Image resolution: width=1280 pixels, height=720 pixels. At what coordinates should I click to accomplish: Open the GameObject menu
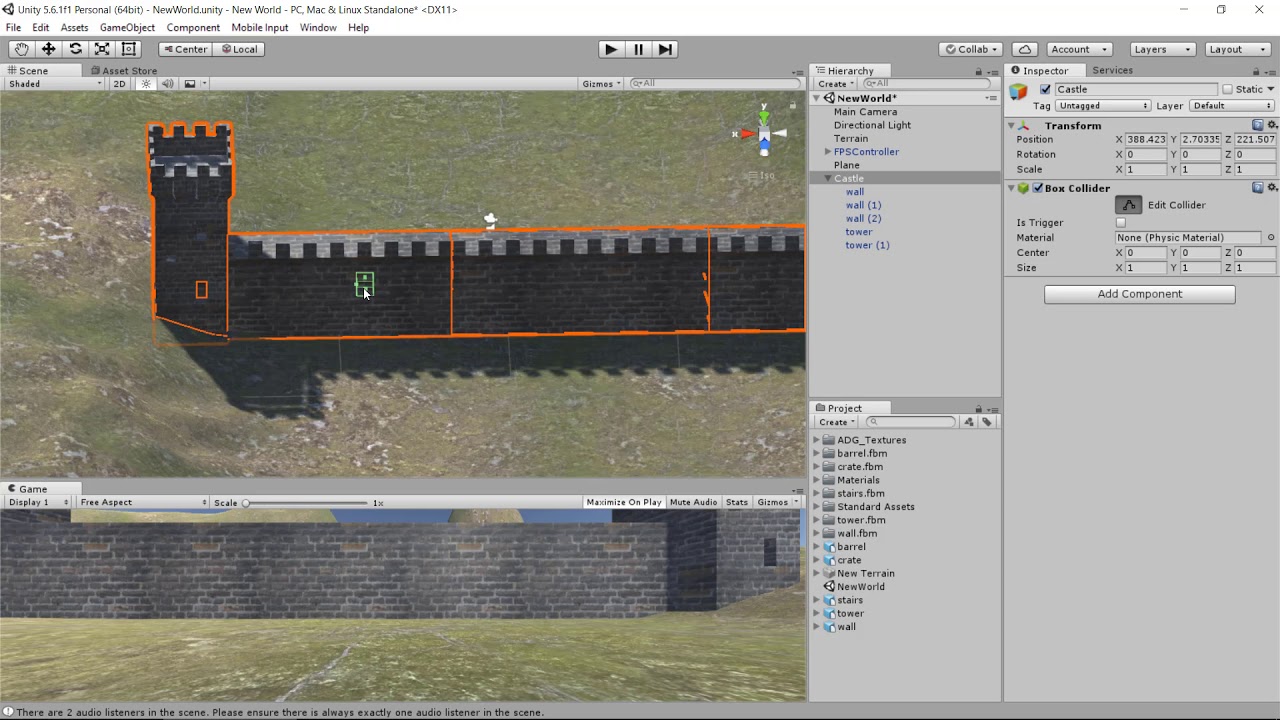127,27
